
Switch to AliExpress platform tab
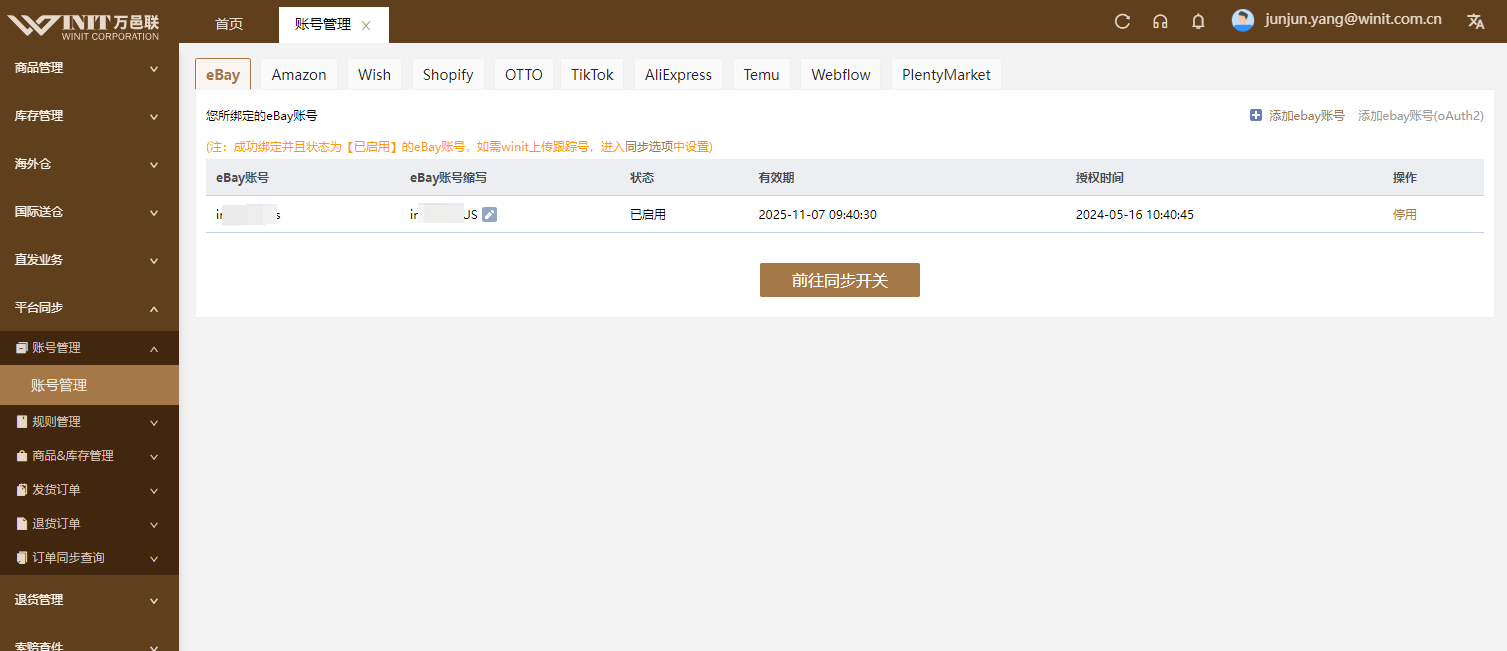[678, 75]
